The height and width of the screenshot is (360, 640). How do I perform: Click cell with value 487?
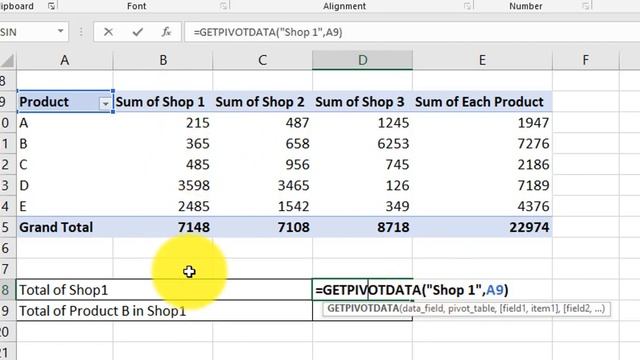262,123
